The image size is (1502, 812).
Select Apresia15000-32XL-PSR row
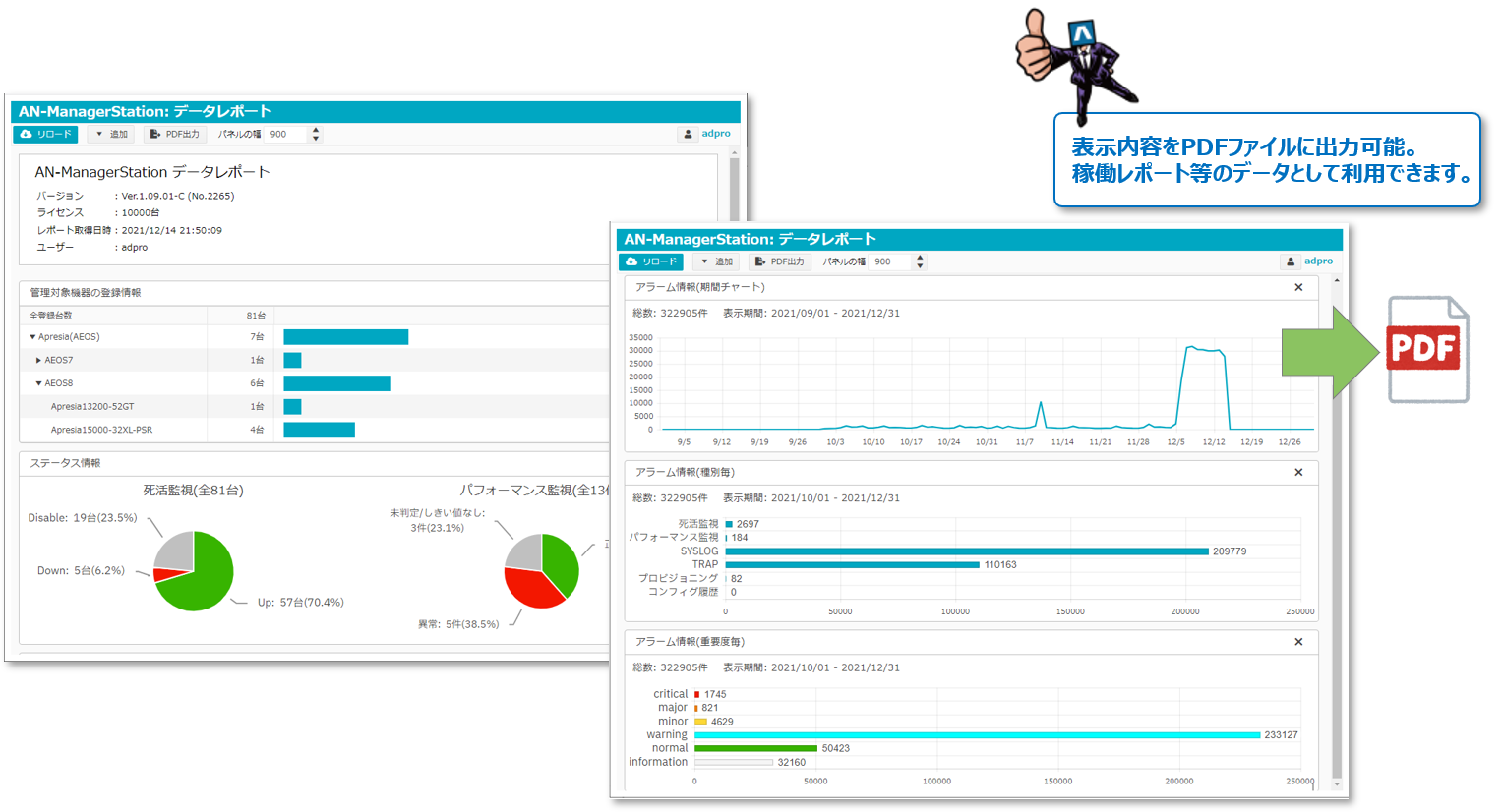(315, 430)
